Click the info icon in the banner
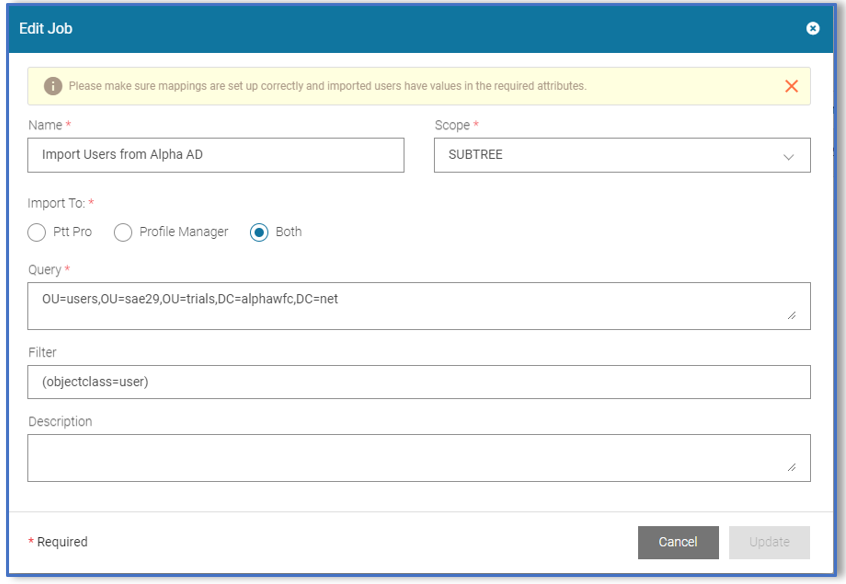This screenshot has height=584, width=846. pos(53,86)
